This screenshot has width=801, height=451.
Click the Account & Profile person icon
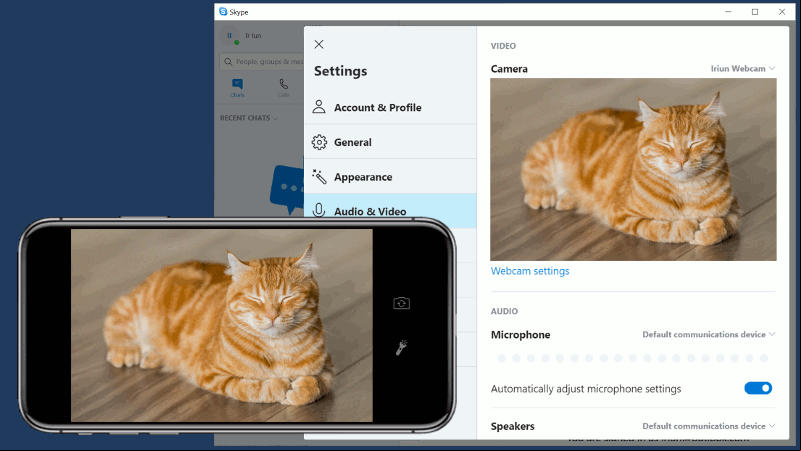point(319,107)
